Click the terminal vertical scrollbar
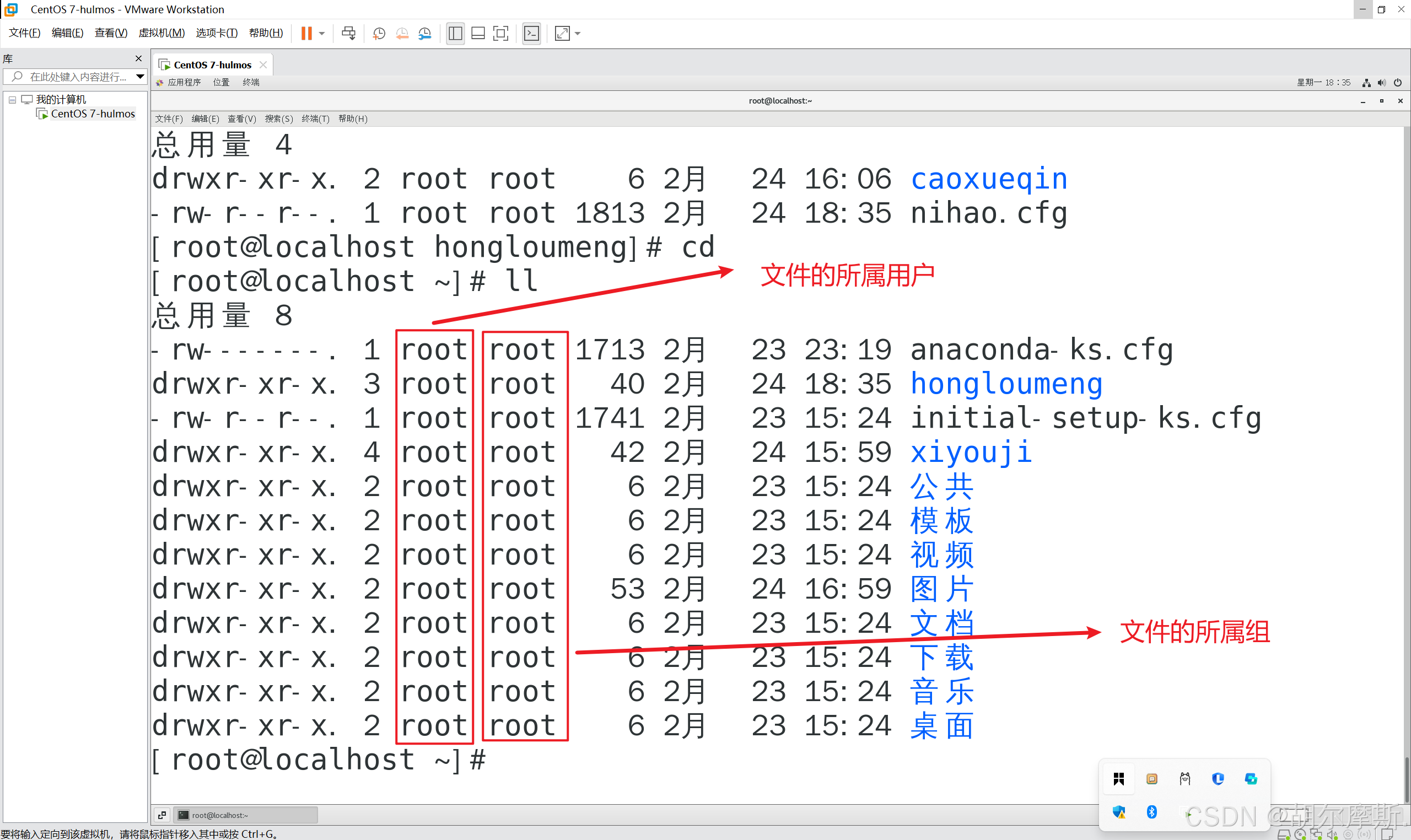The image size is (1411, 840). point(1406,779)
